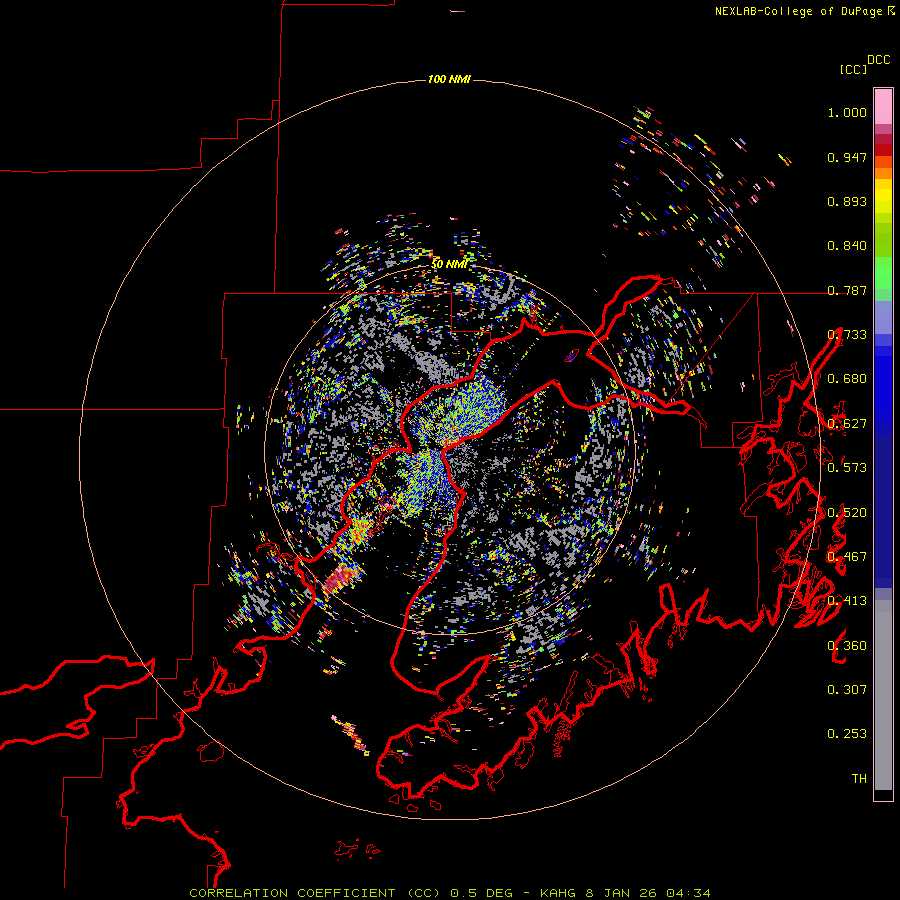Click the DCC label above the color scale
This screenshot has width=900, height=900.
coord(878,60)
